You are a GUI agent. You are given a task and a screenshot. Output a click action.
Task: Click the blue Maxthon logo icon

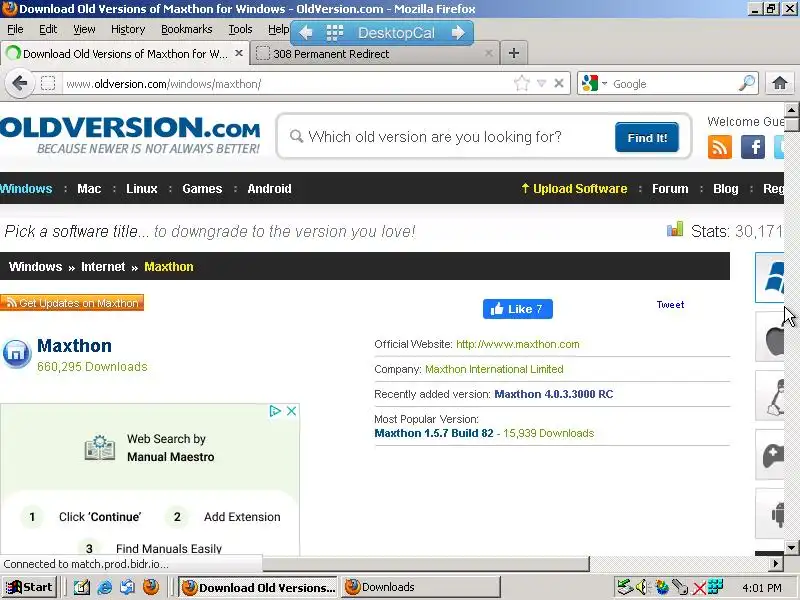17,353
